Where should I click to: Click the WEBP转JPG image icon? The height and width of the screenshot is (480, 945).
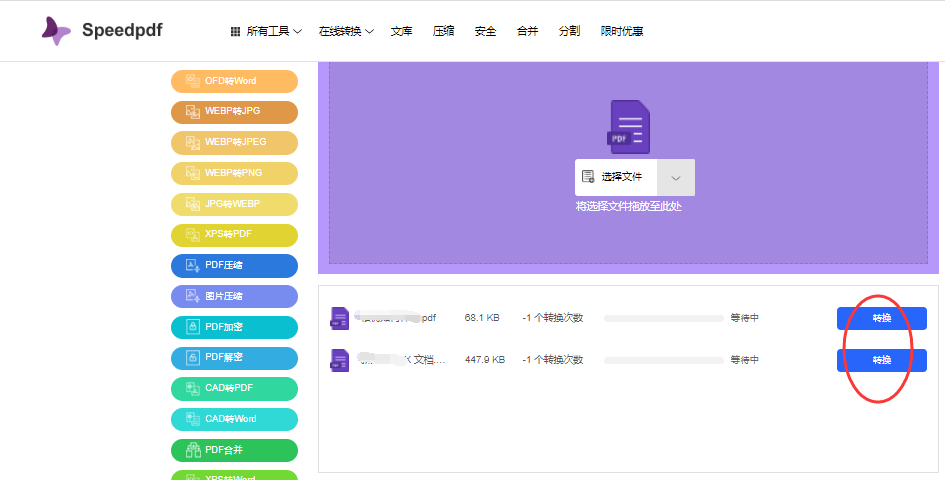tap(192, 112)
